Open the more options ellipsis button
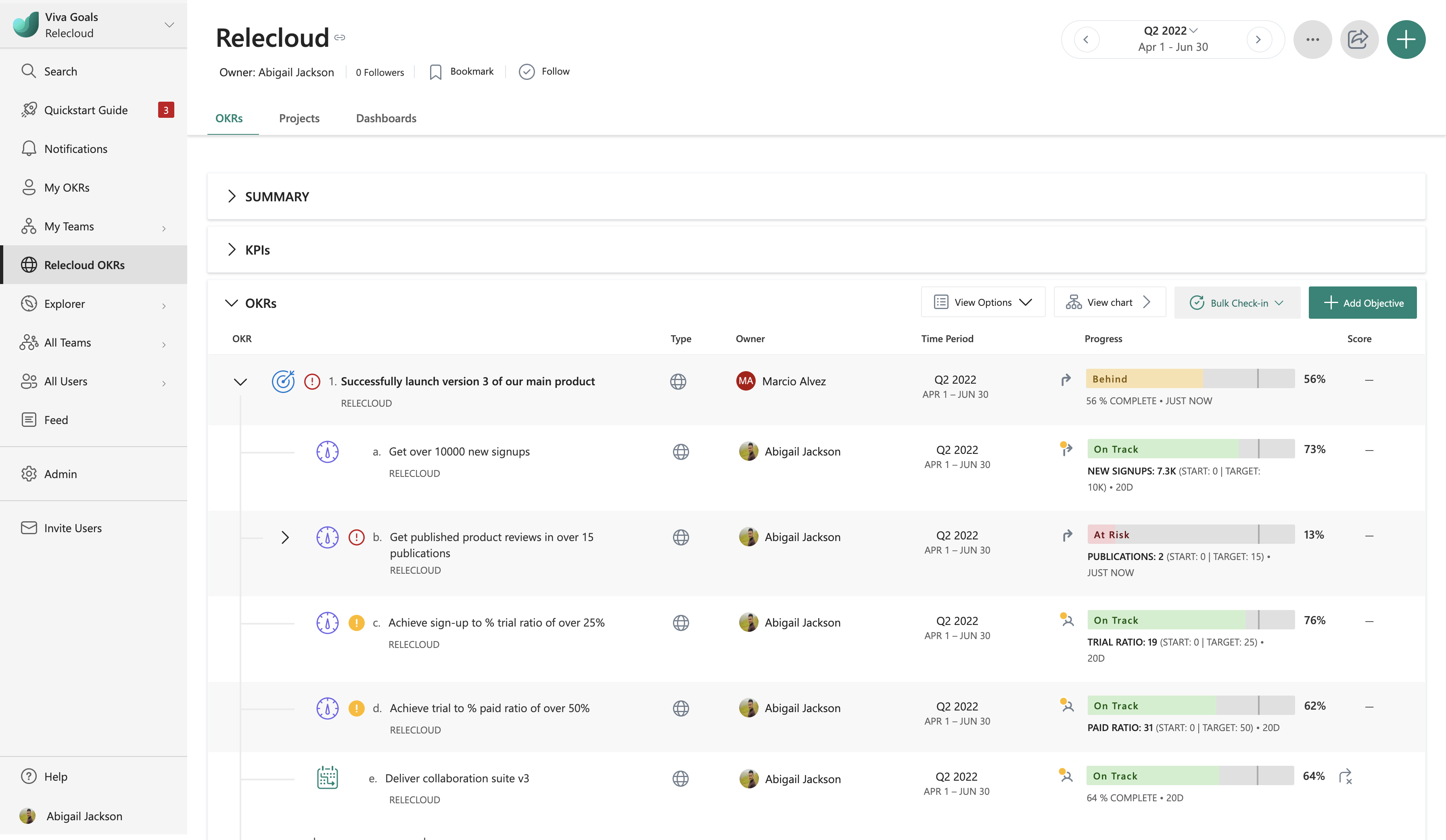 [1312, 40]
